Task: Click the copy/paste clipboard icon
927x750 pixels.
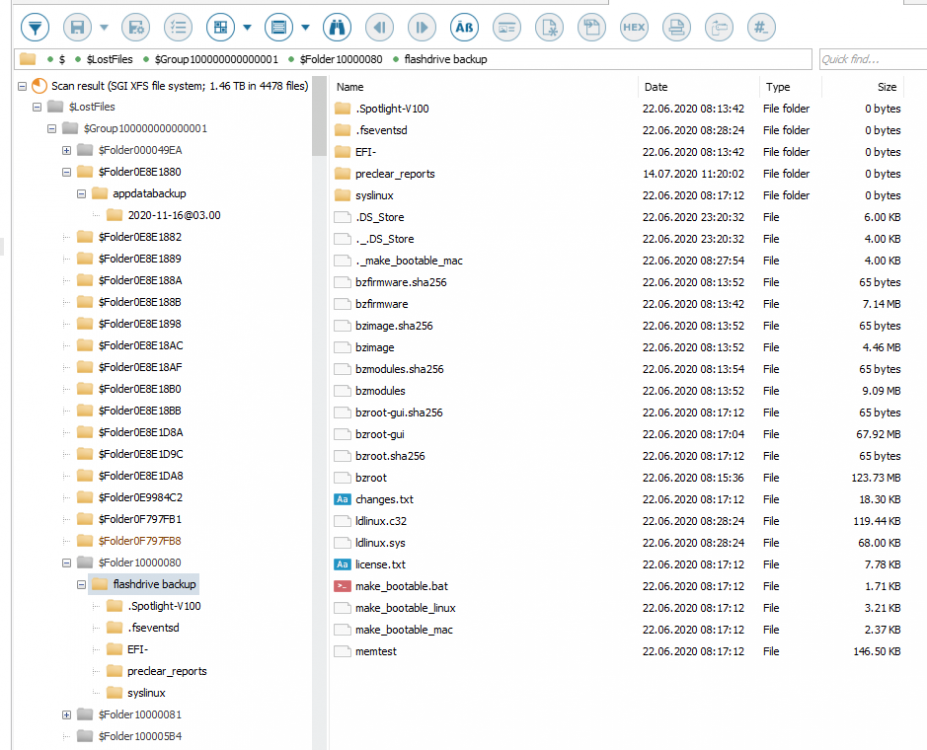Action: (x=591, y=27)
